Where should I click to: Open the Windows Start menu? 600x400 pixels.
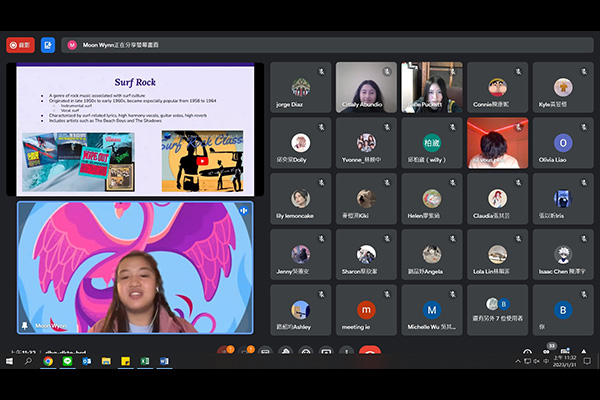click(8, 361)
